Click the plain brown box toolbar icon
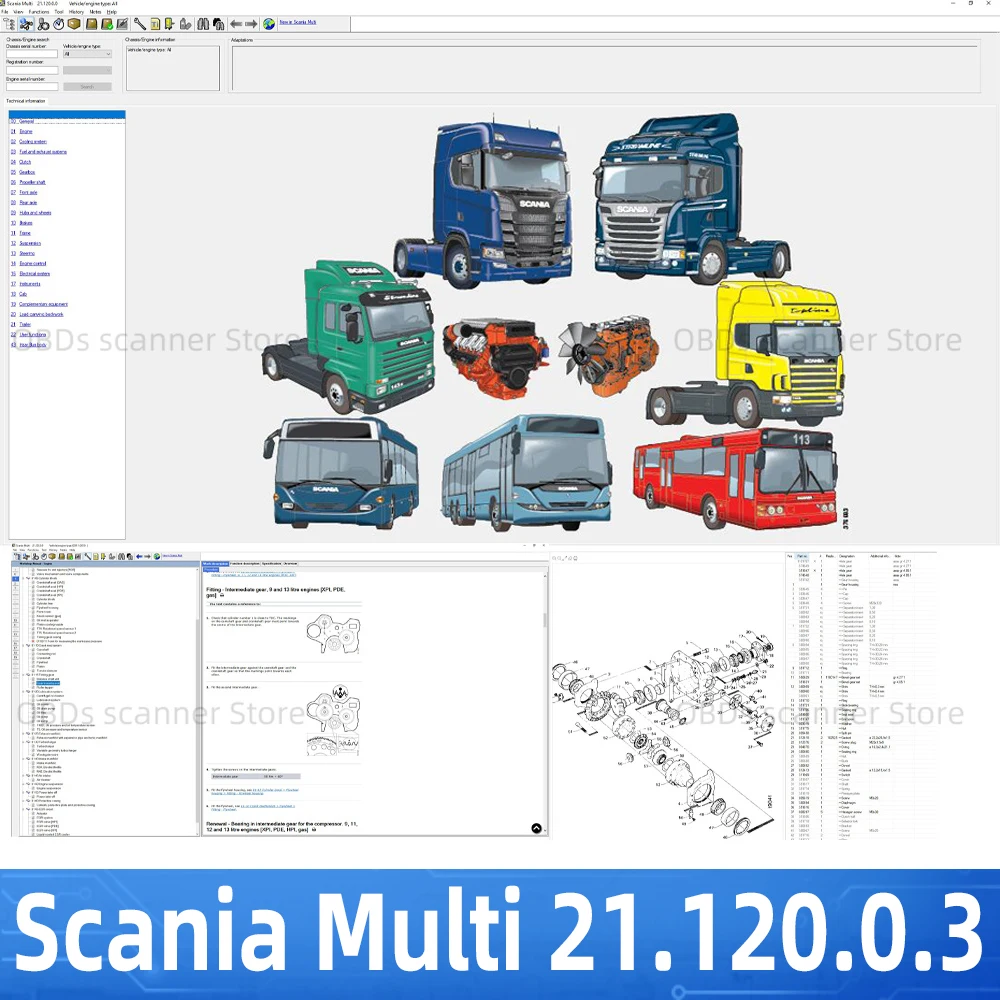The height and width of the screenshot is (1000, 1000). tap(91, 24)
